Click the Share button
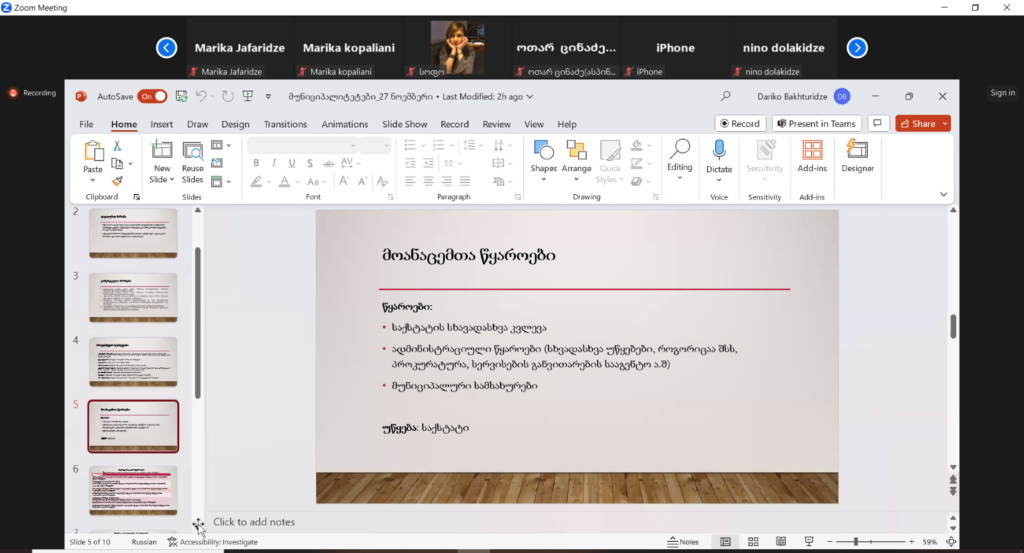The height and width of the screenshot is (553, 1024). [922, 124]
